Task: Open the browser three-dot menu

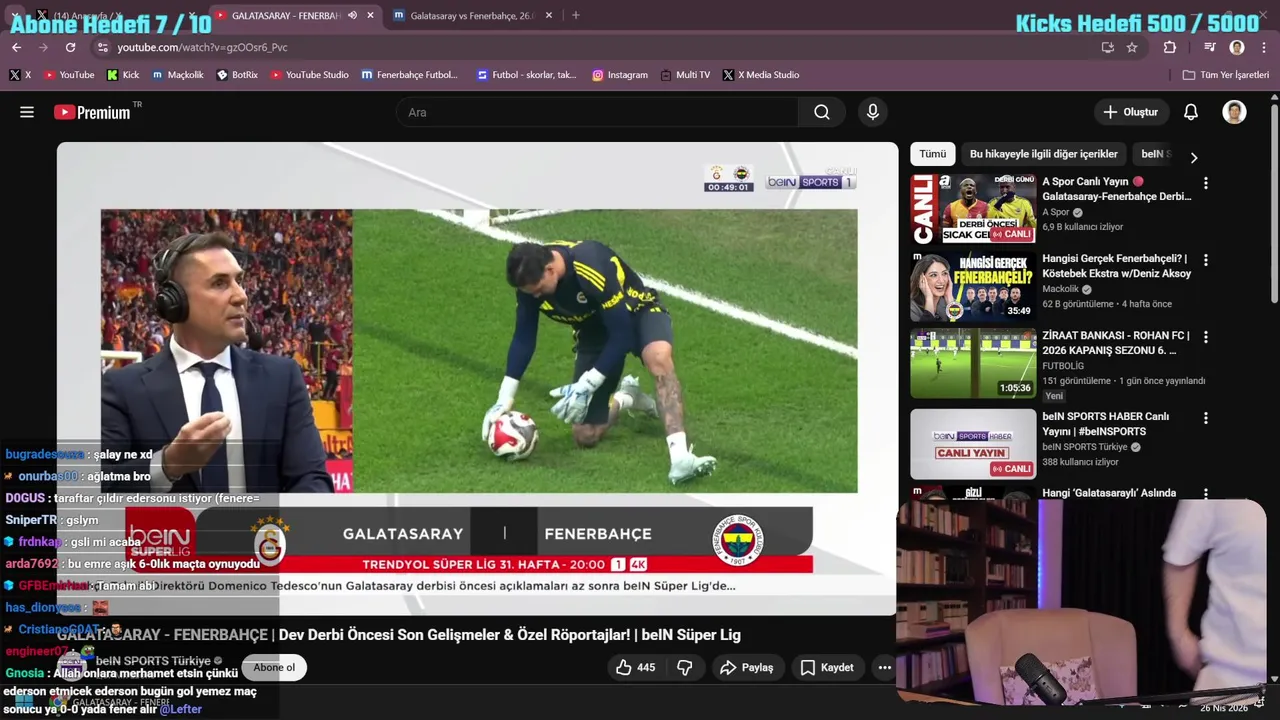Action: [x=1262, y=47]
